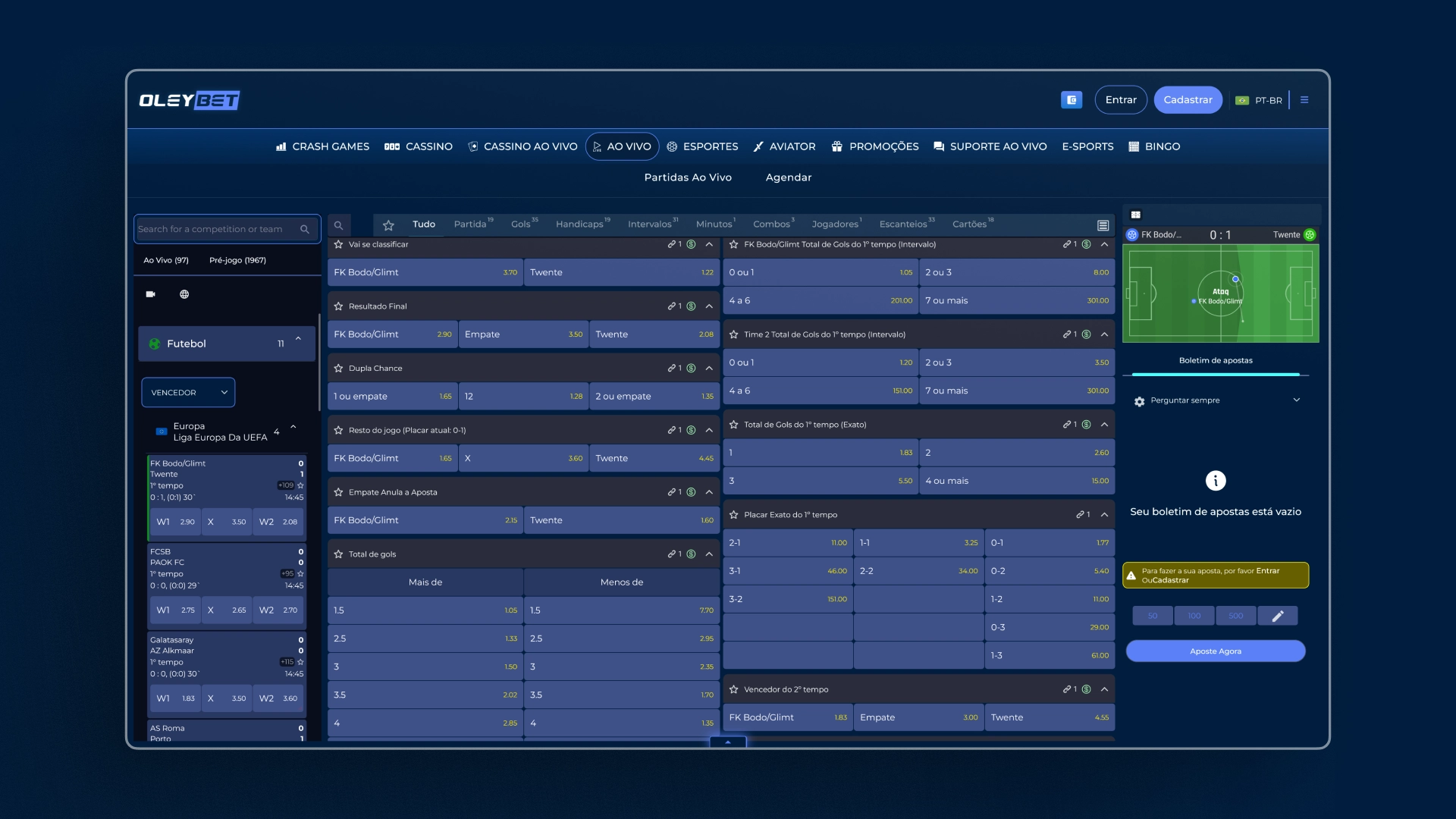
Task: Select Mais de 2.5 goals at 1.33
Action: click(425, 639)
